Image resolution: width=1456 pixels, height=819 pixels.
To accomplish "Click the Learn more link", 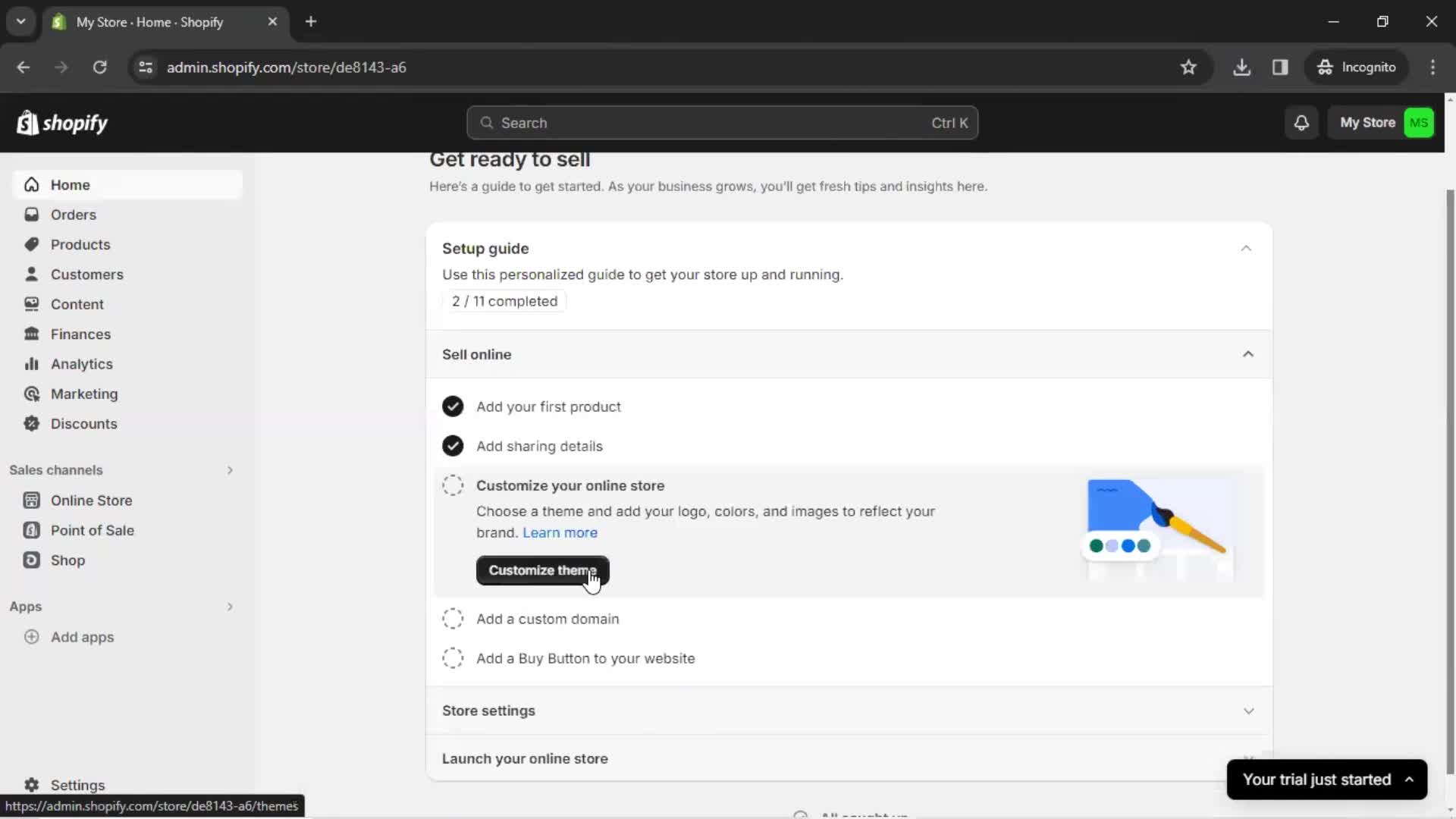I will [560, 532].
